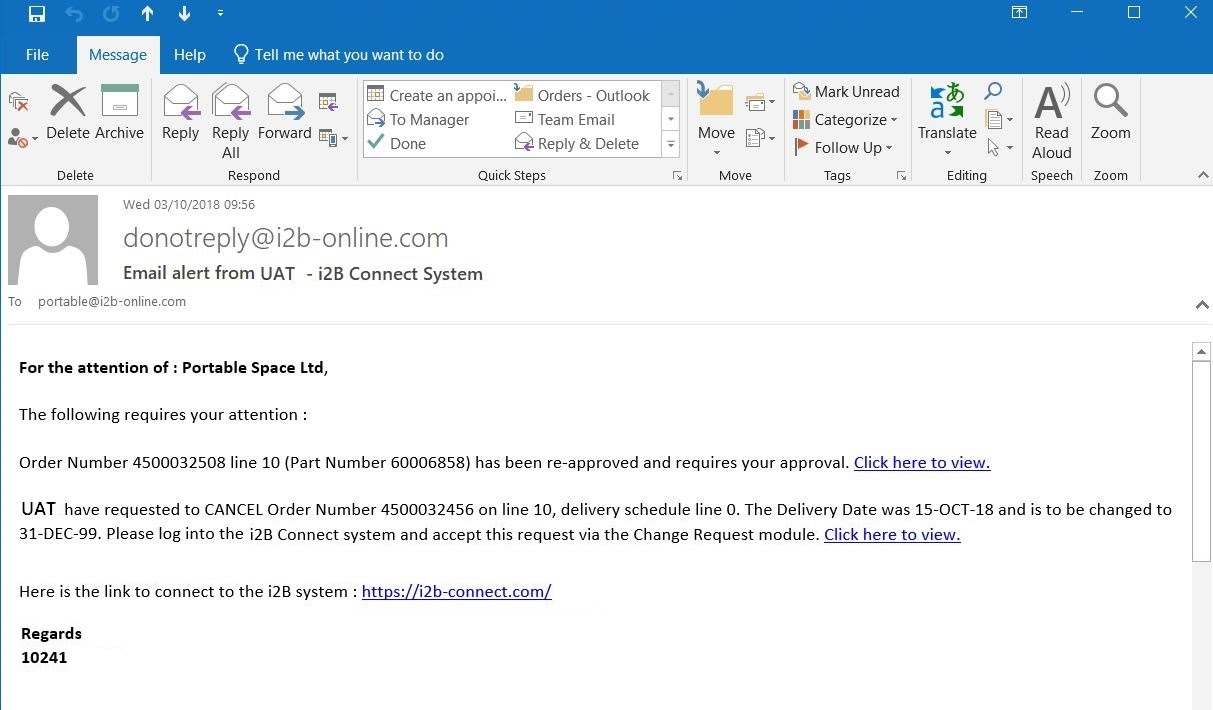
Task: Click the Undo arrow in the quick access toolbar
Action: (x=73, y=14)
